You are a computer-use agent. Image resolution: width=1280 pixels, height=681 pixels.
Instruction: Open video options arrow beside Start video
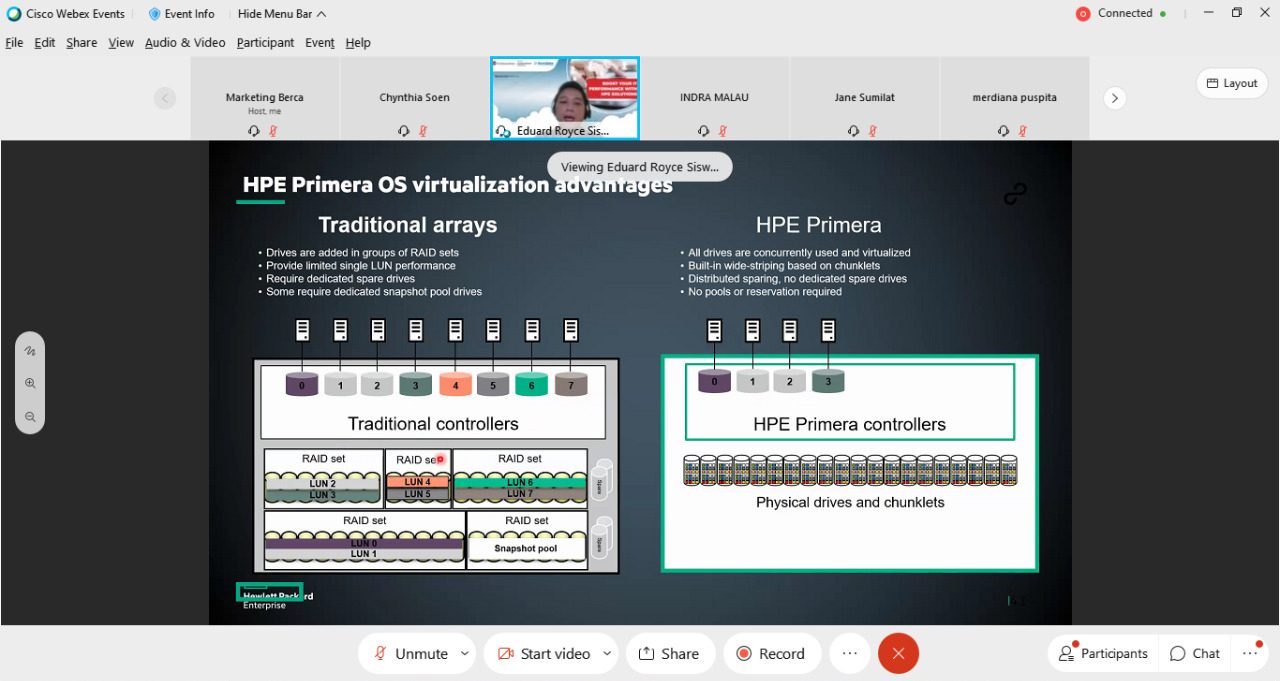click(x=607, y=653)
